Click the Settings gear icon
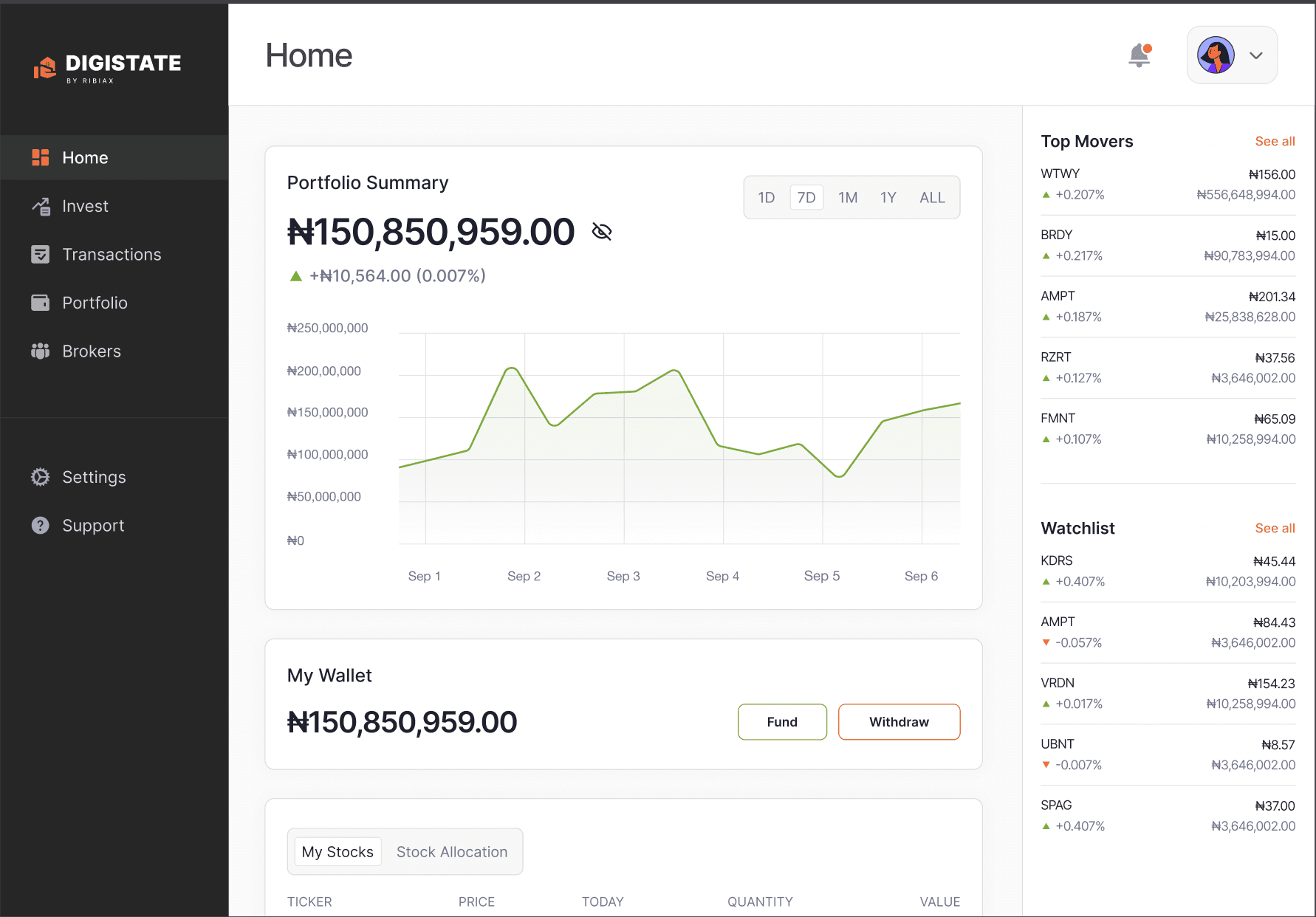This screenshot has width=1316, height=917. [41, 477]
